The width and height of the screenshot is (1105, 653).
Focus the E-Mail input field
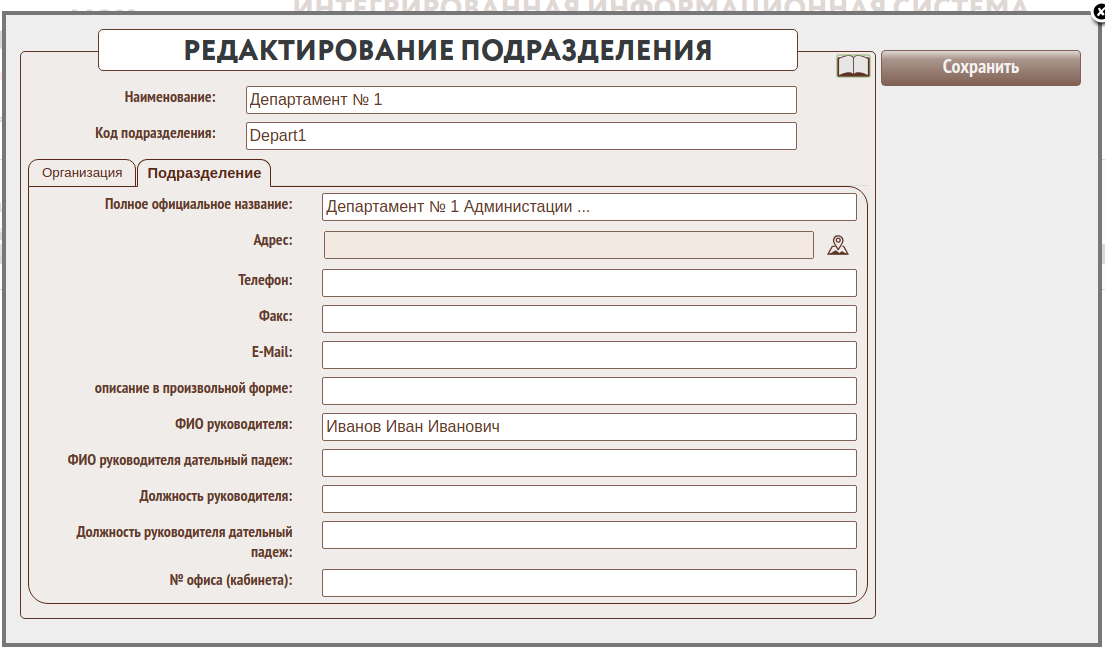(589, 355)
